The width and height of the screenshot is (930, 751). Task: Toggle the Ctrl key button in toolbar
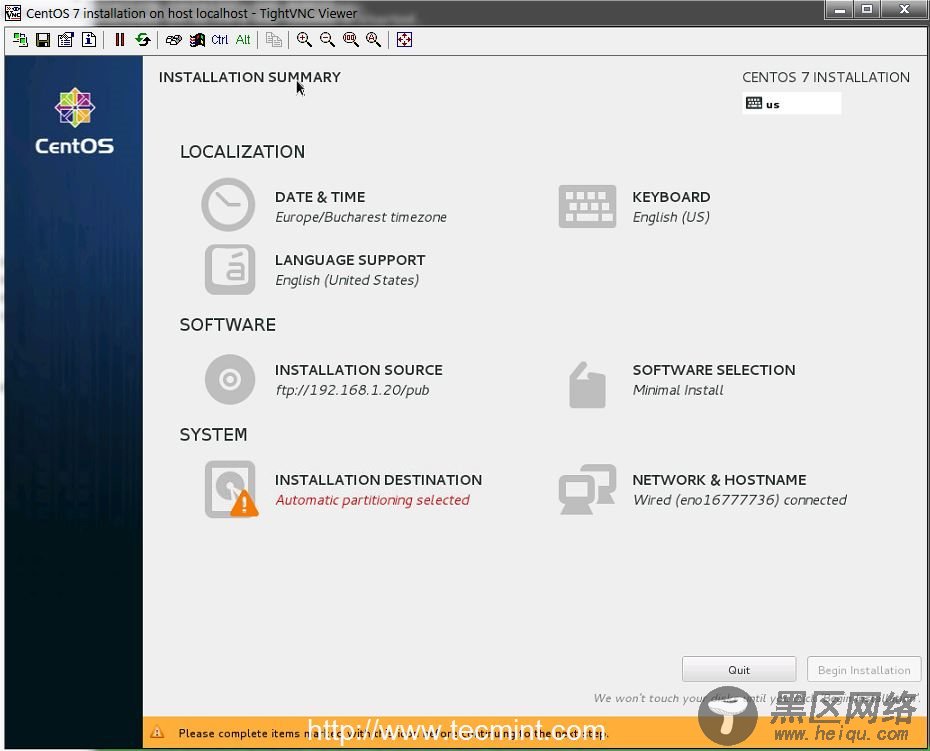(x=220, y=40)
